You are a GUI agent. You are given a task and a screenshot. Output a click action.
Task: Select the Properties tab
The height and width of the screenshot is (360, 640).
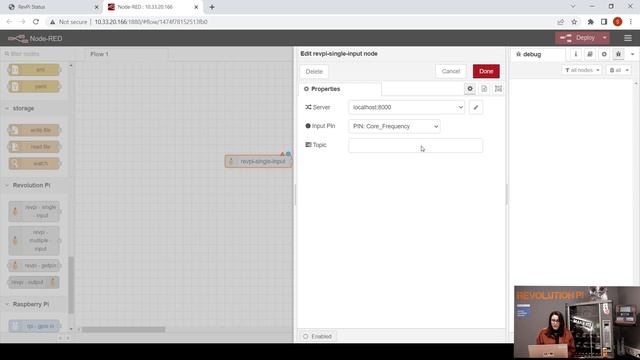point(340,89)
